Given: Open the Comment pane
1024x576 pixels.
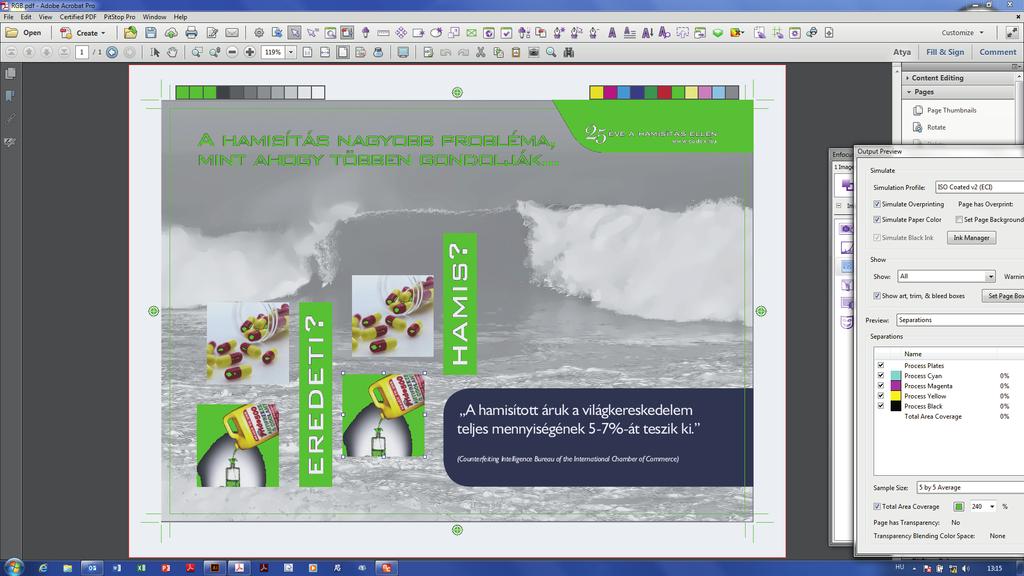Looking at the screenshot, I should 997,52.
